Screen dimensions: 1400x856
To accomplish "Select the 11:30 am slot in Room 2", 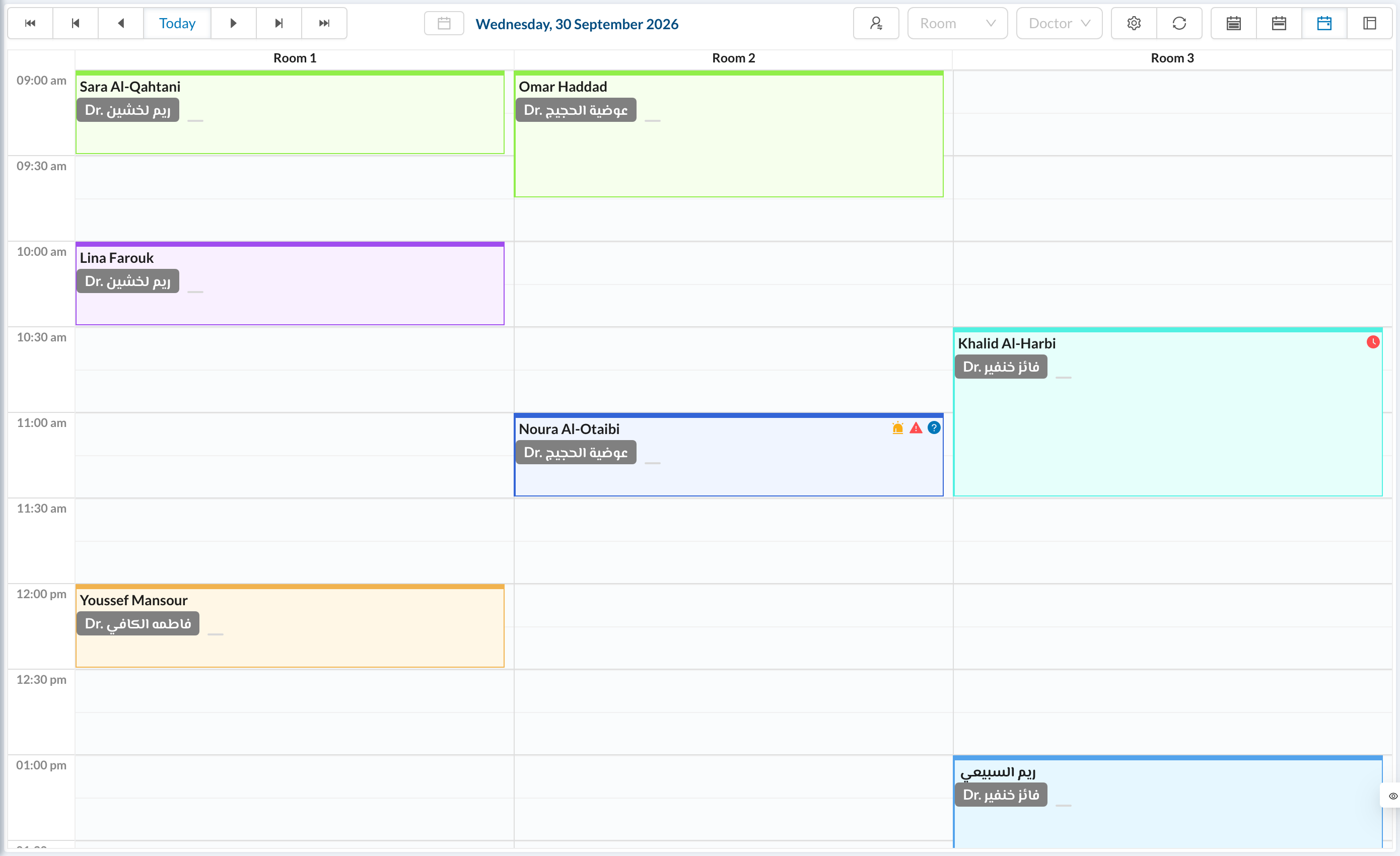I will (734, 520).
